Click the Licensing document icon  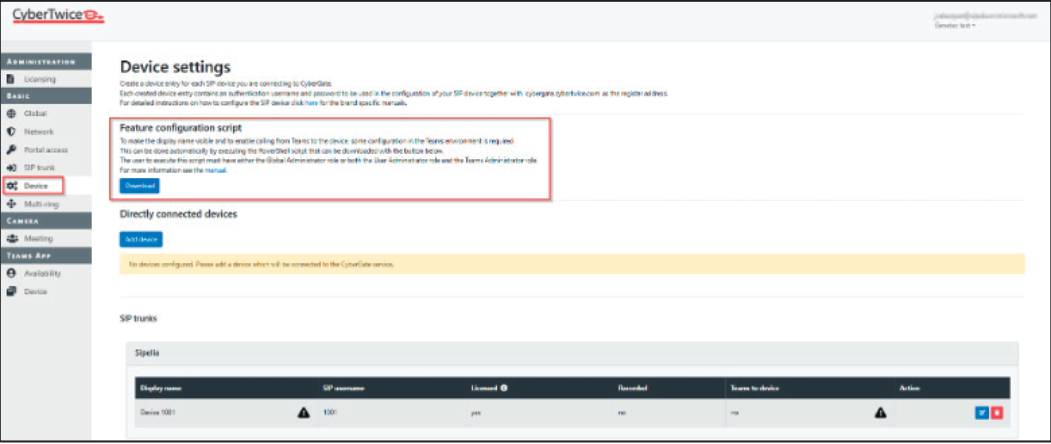[x=11, y=79]
